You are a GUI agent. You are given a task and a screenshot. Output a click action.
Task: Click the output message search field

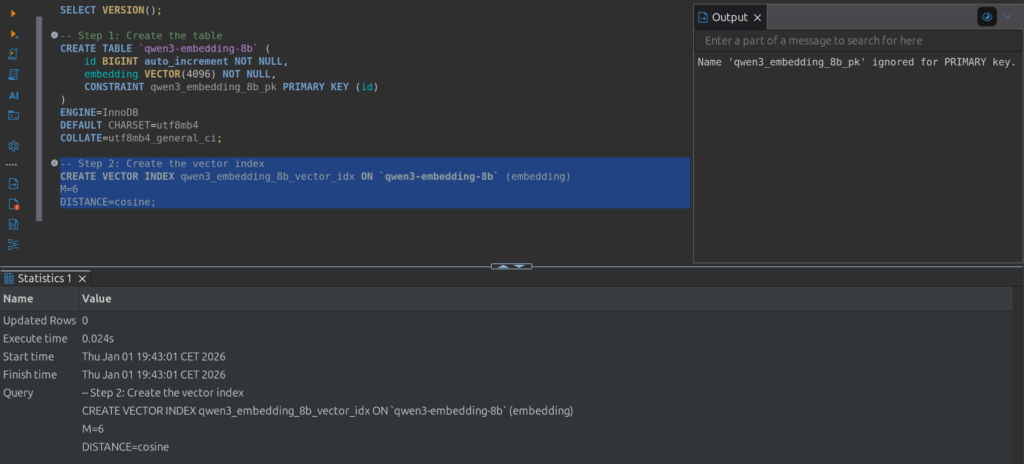coord(855,41)
